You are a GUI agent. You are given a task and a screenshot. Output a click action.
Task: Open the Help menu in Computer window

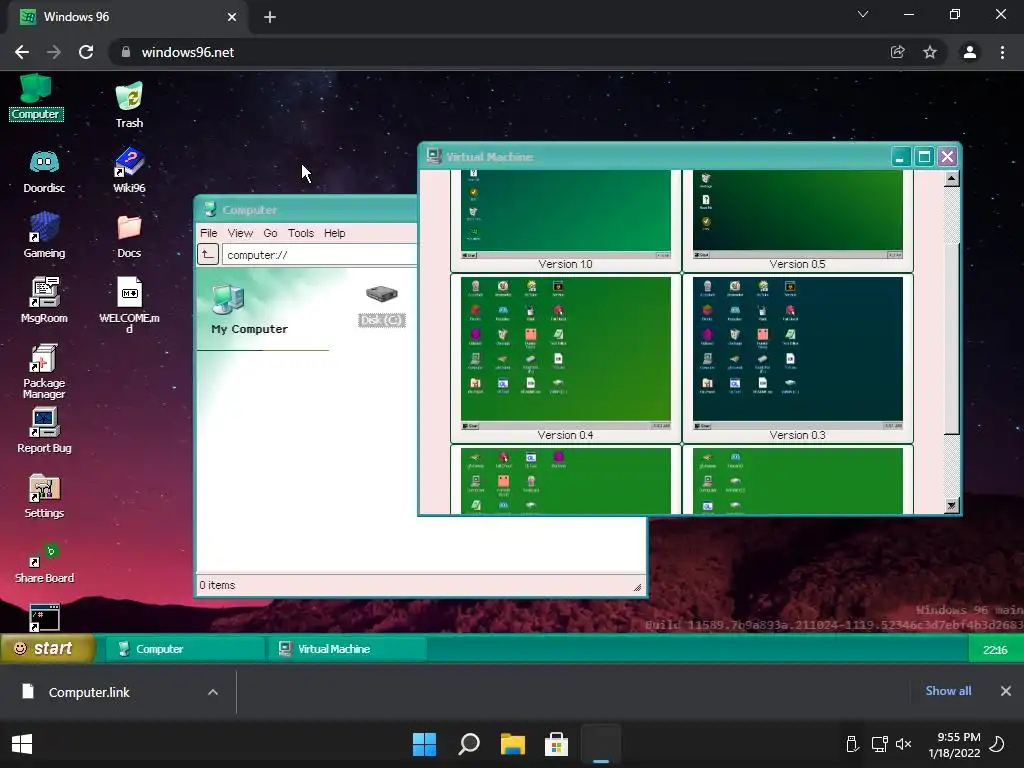click(x=334, y=233)
